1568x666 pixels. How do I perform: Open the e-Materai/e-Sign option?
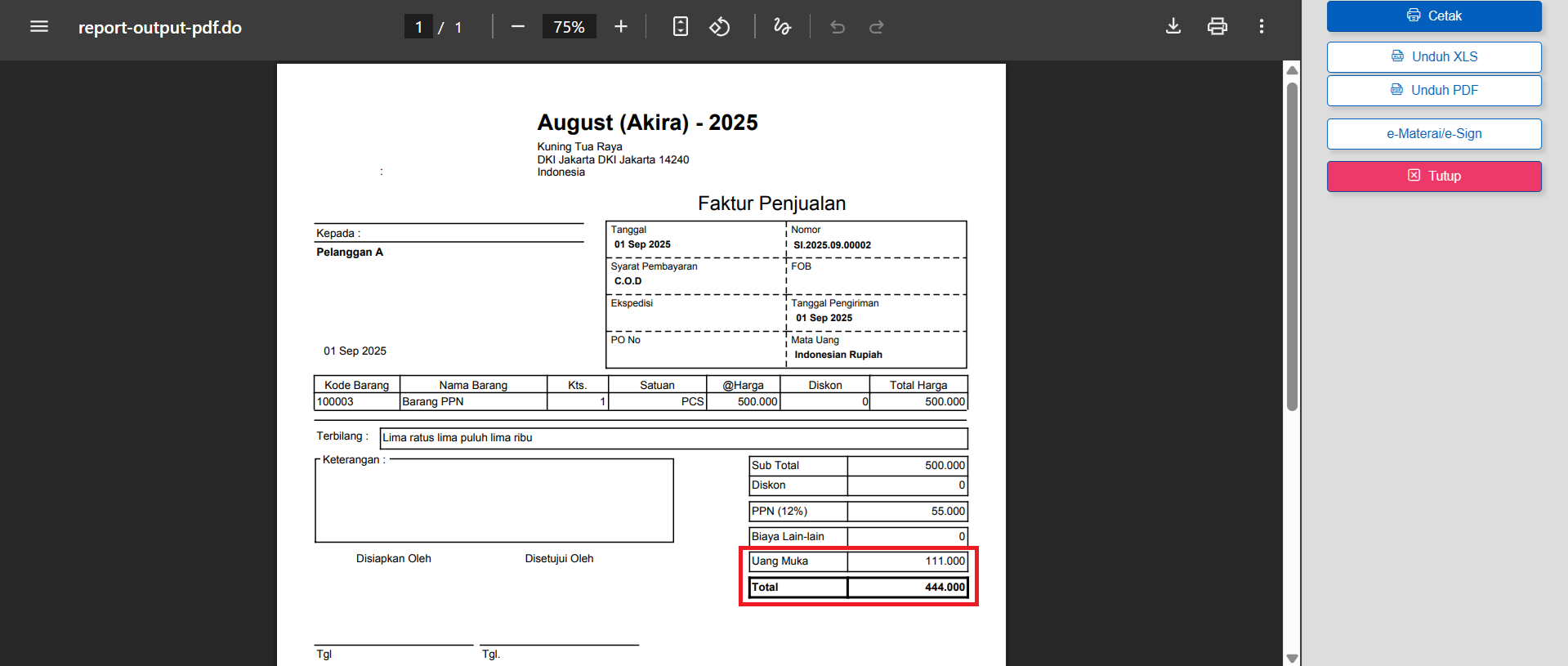[x=1434, y=134]
